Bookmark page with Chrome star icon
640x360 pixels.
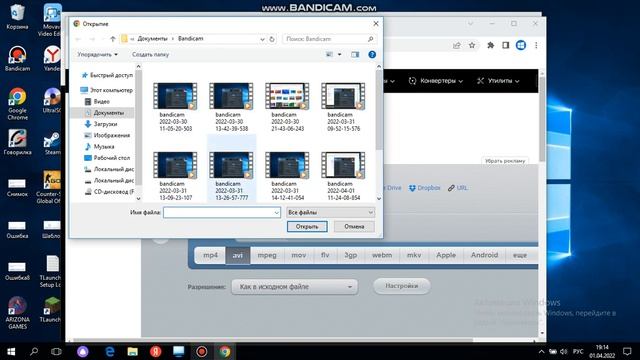[x=472, y=45]
